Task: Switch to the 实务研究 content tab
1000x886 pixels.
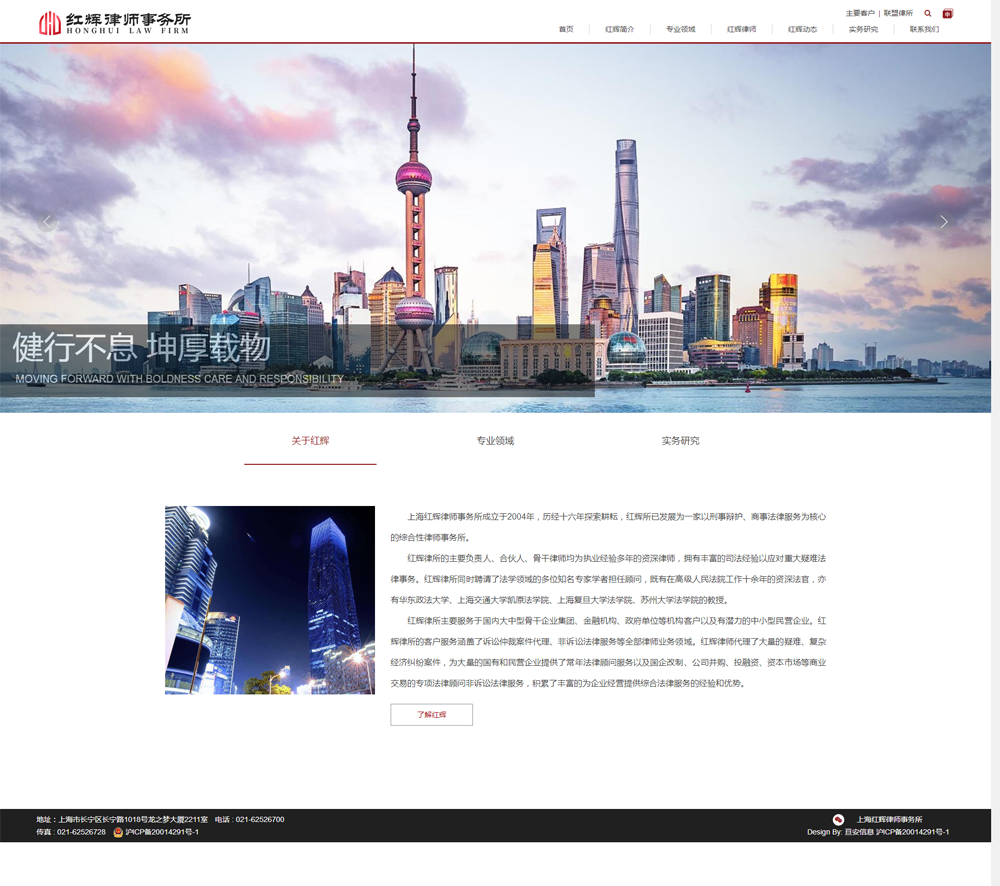Action: click(680, 441)
